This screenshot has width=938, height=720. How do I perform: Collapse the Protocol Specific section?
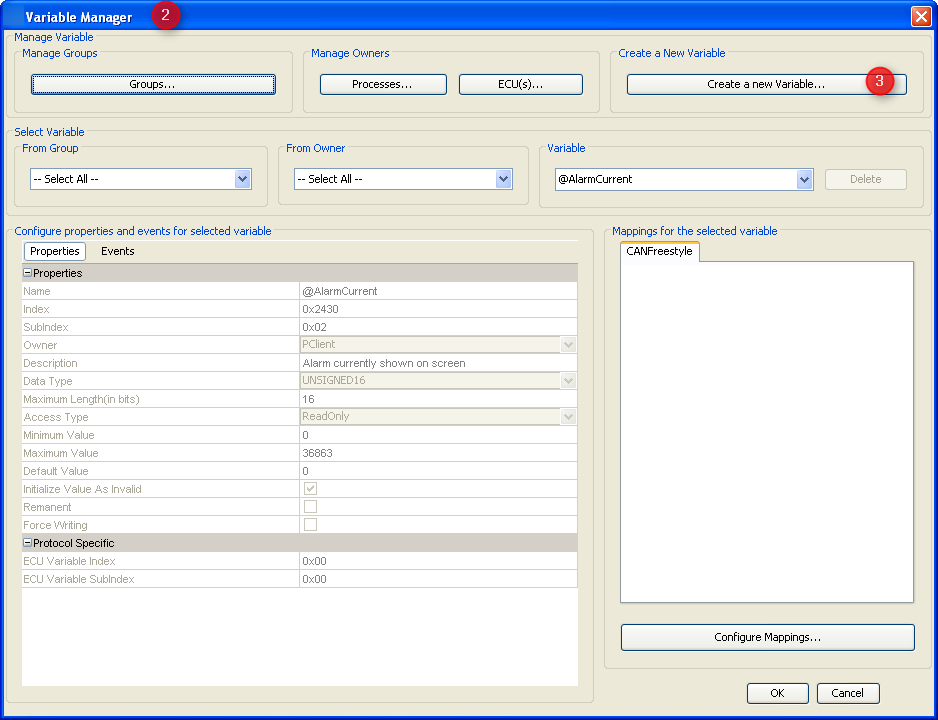(26, 543)
